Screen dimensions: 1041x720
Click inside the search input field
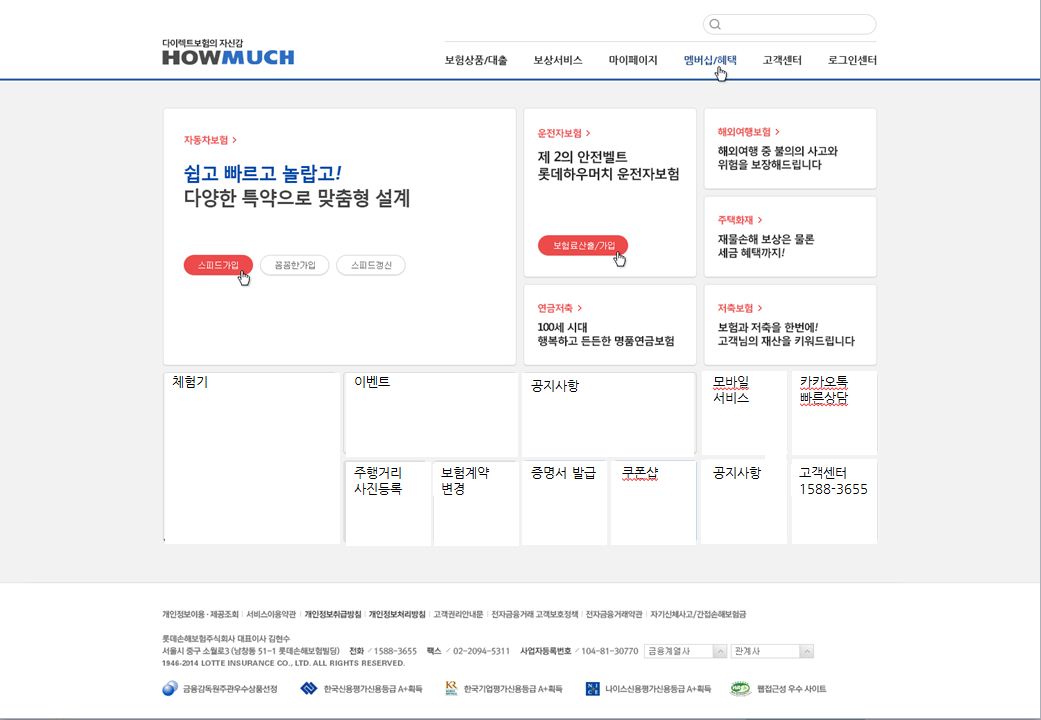tap(789, 25)
